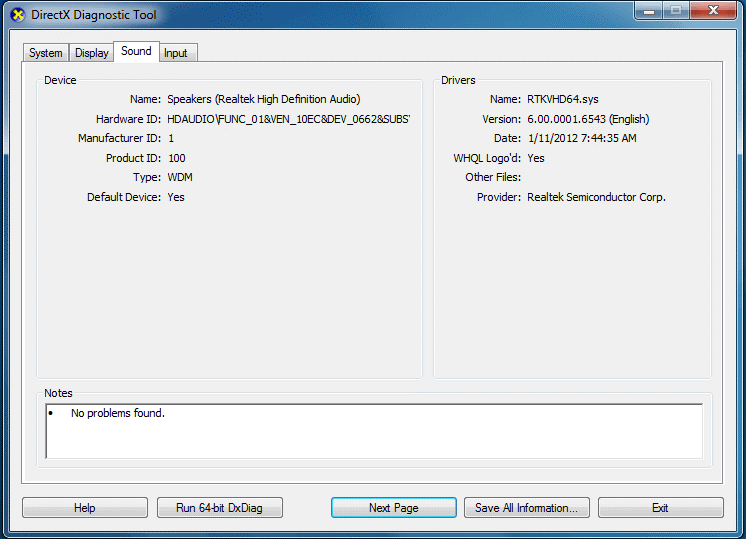Click provider Realtek Semiconductor Corp.
Screen dimensions: 746x539
pos(596,197)
